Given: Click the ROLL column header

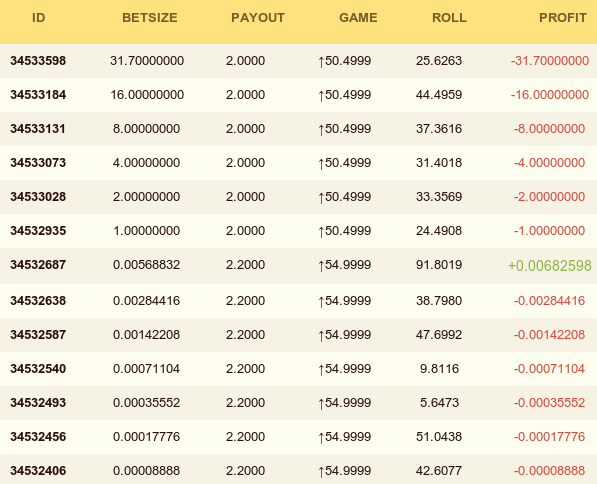Looking at the screenshot, I should 449,18.
